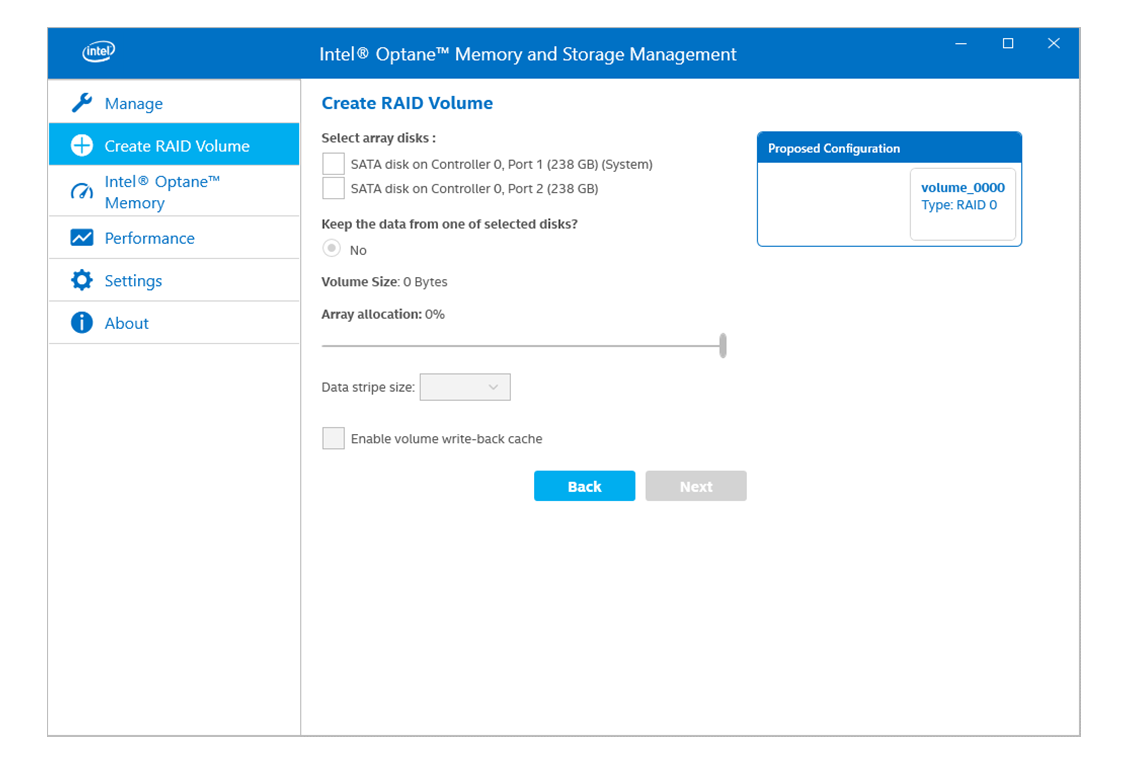Click the Performance chart icon

coord(82,238)
